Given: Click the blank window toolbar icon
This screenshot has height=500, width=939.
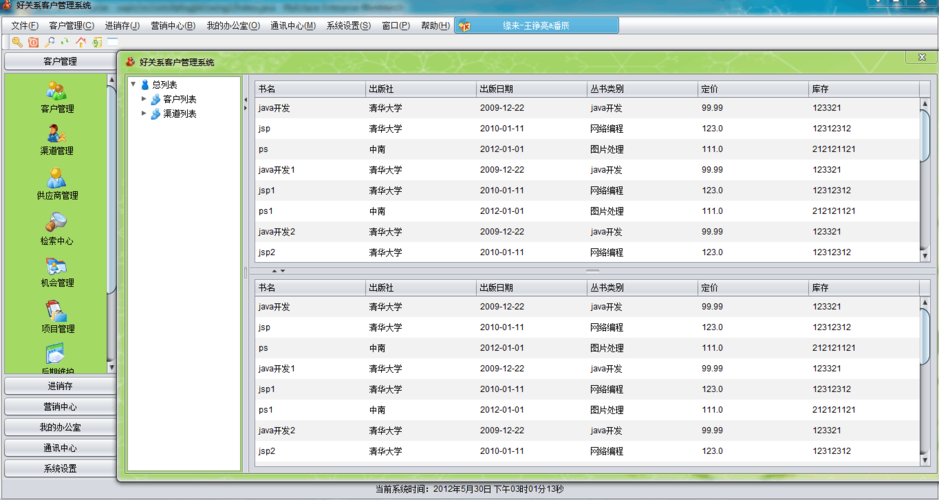Looking at the screenshot, I should point(113,41).
